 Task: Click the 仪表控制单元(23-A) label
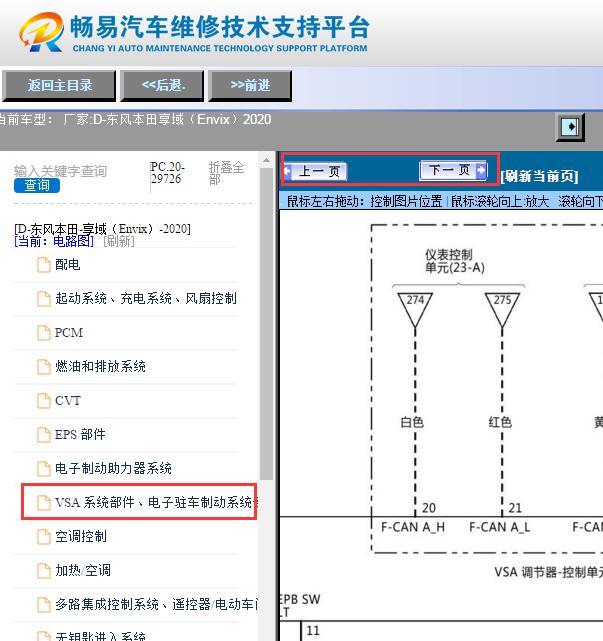(x=455, y=262)
